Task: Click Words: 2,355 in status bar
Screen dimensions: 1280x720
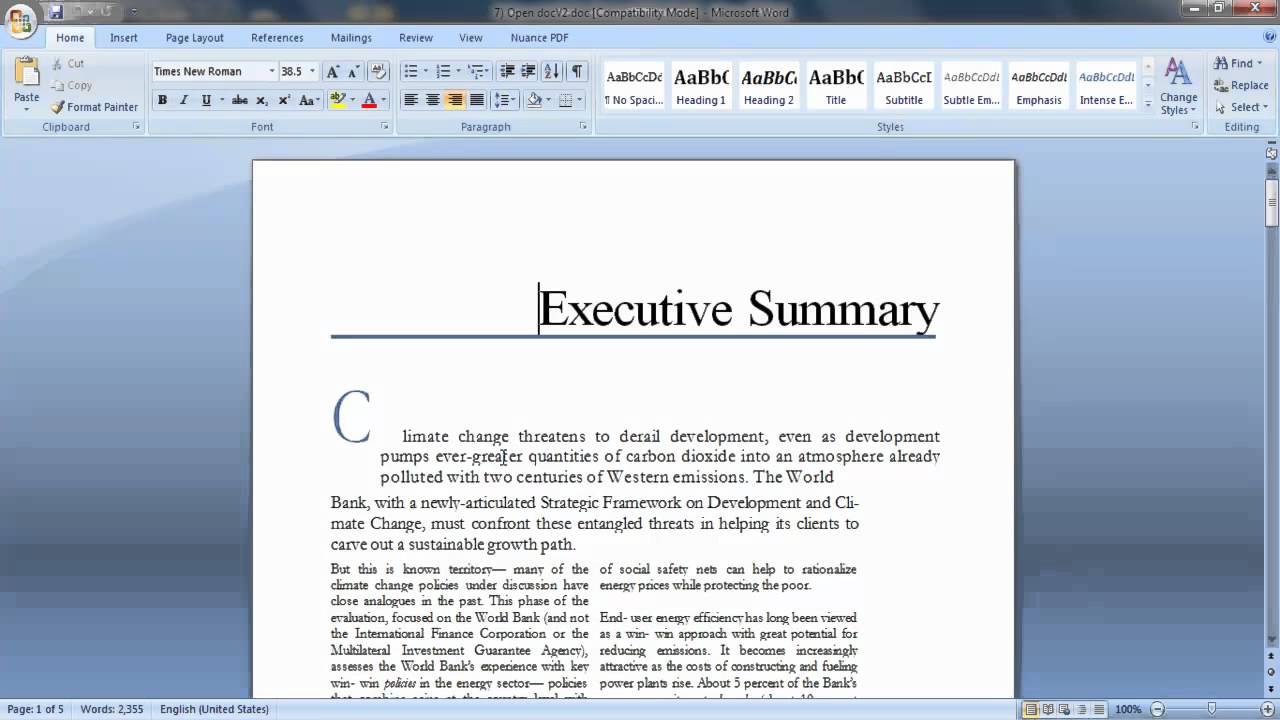Action: point(112,709)
